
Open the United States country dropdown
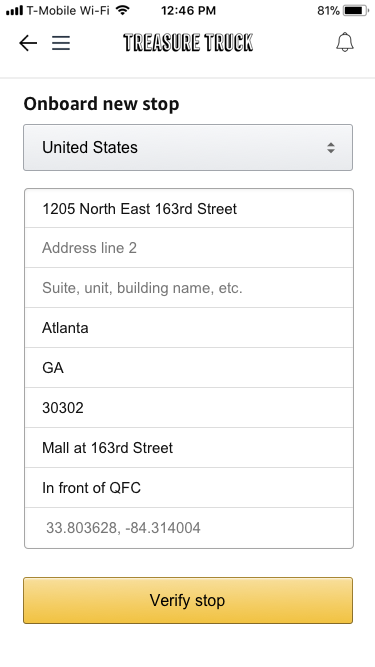[x=188, y=148]
